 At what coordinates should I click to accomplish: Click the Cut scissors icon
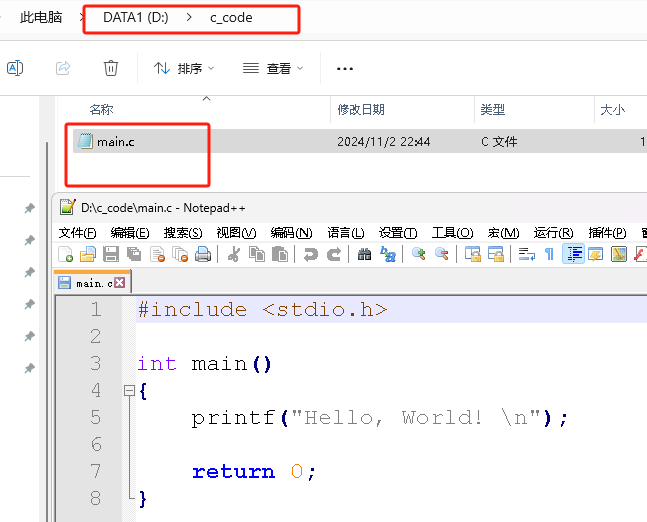(x=234, y=254)
